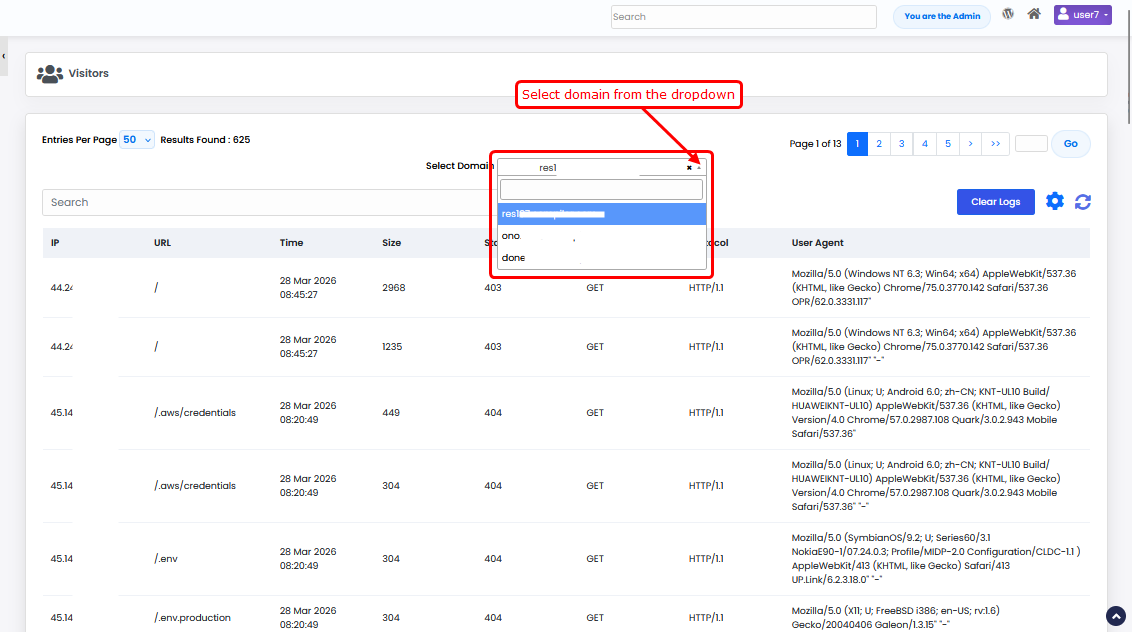Go to home via house icon
The width and height of the screenshot is (1132, 632).
1034,15
